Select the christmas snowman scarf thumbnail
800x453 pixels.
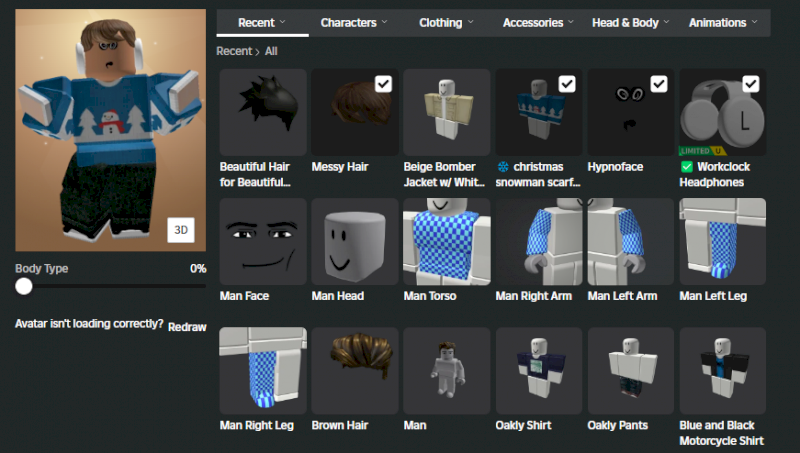coord(538,112)
